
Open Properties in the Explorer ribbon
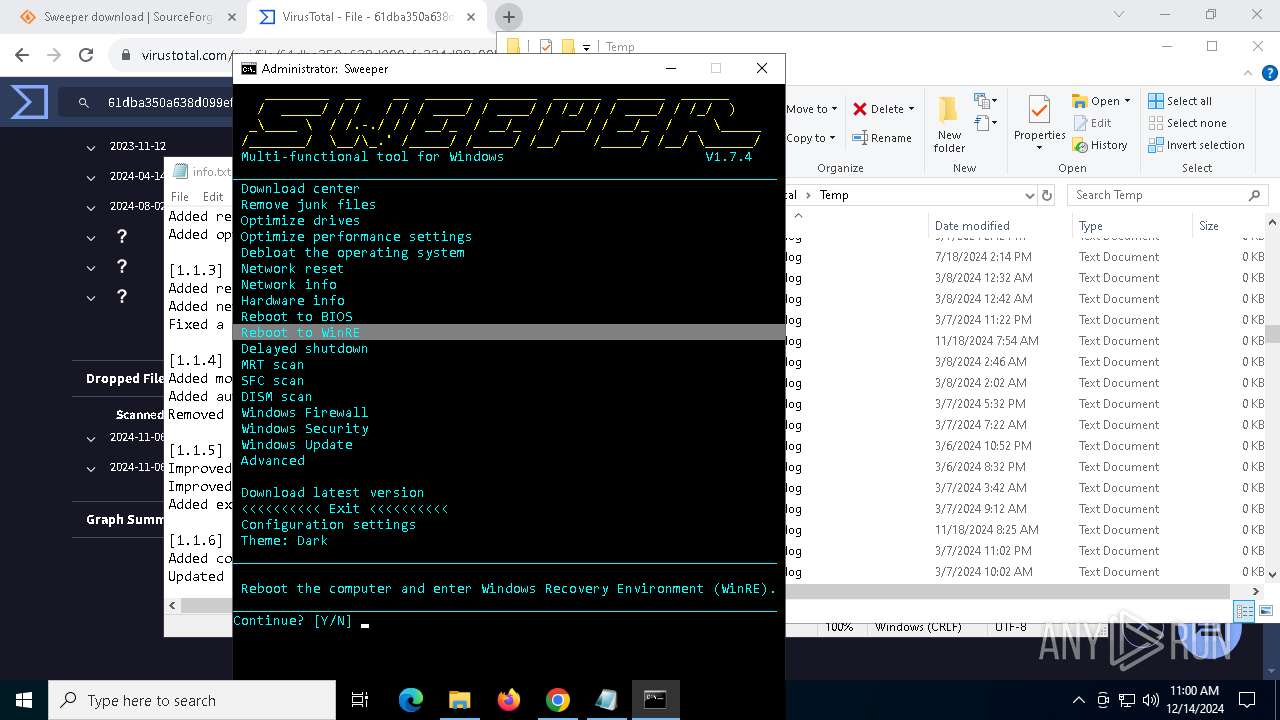pyautogui.click(x=1039, y=124)
